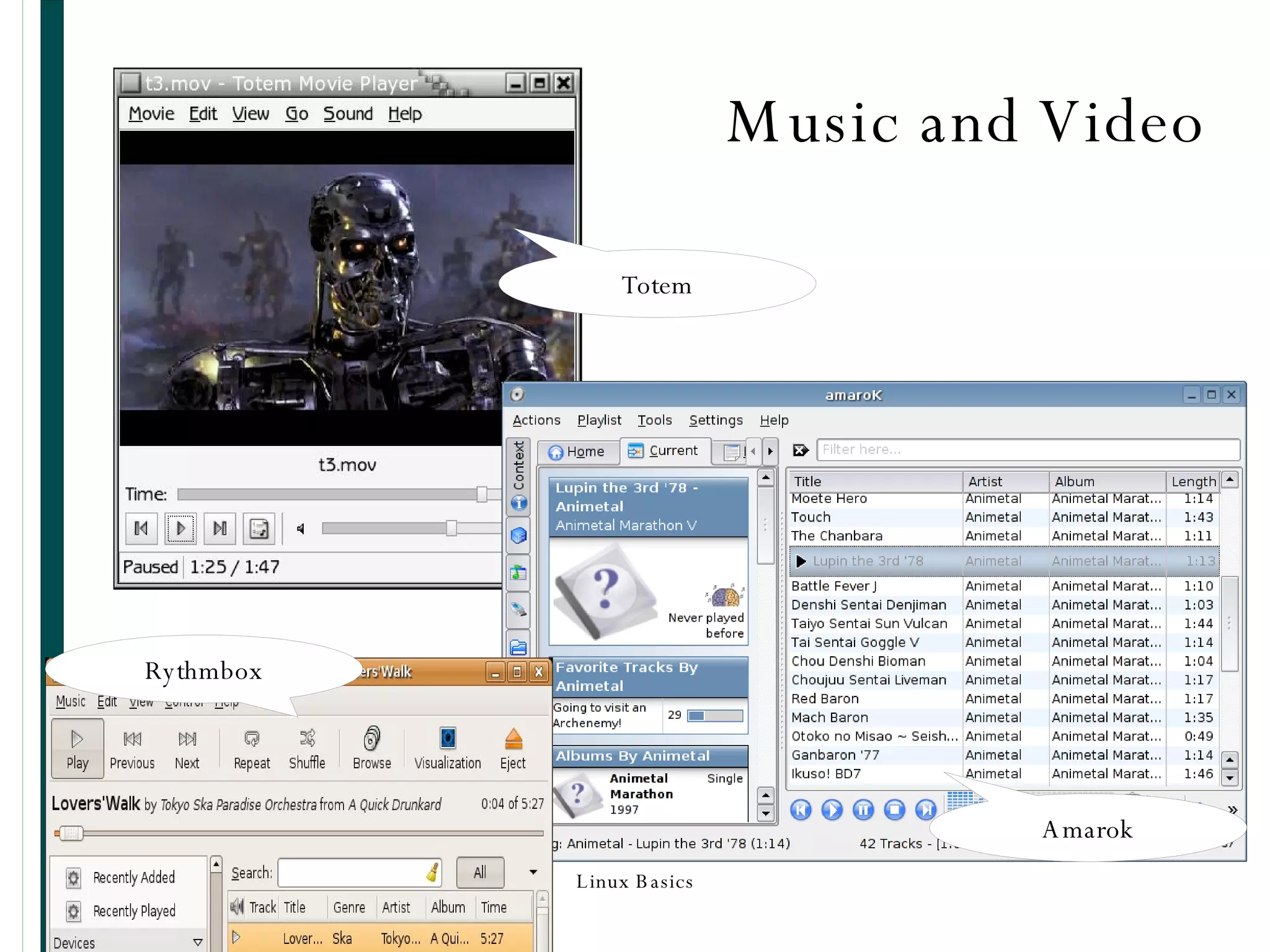Select 'Battle Fever J' track in amaroK
The width and height of the screenshot is (1270, 952).
pyautogui.click(x=1004, y=586)
